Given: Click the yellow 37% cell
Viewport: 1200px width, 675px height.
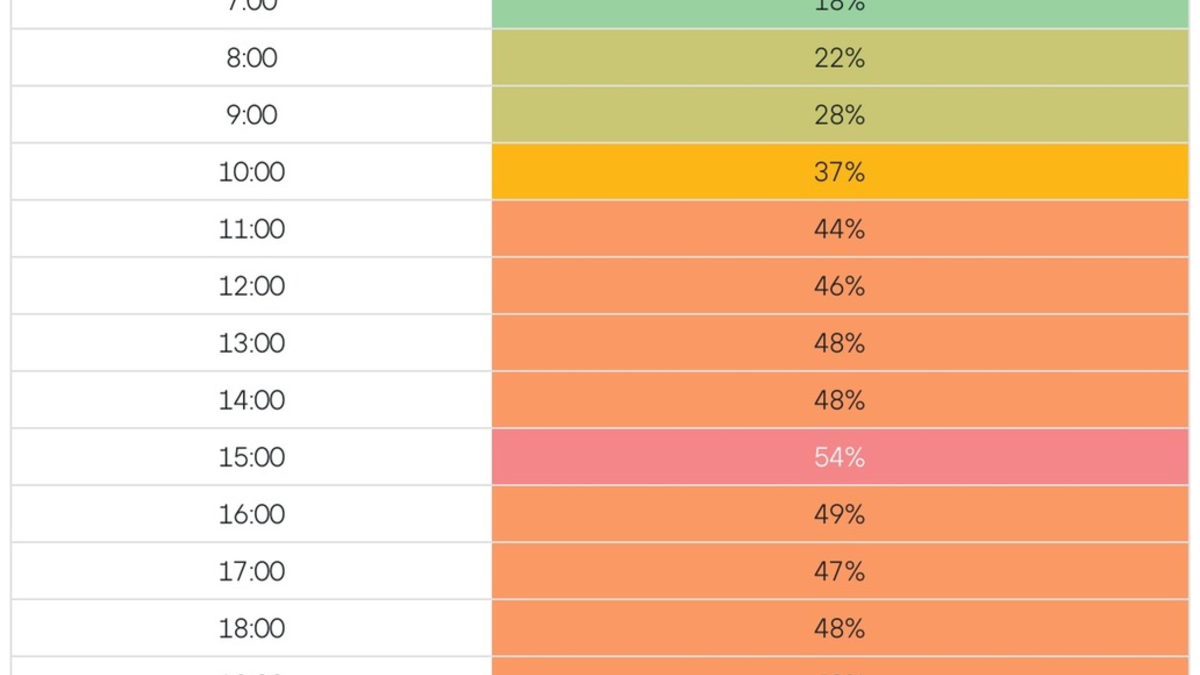Looking at the screenshot, I should [x=839, y=172].
